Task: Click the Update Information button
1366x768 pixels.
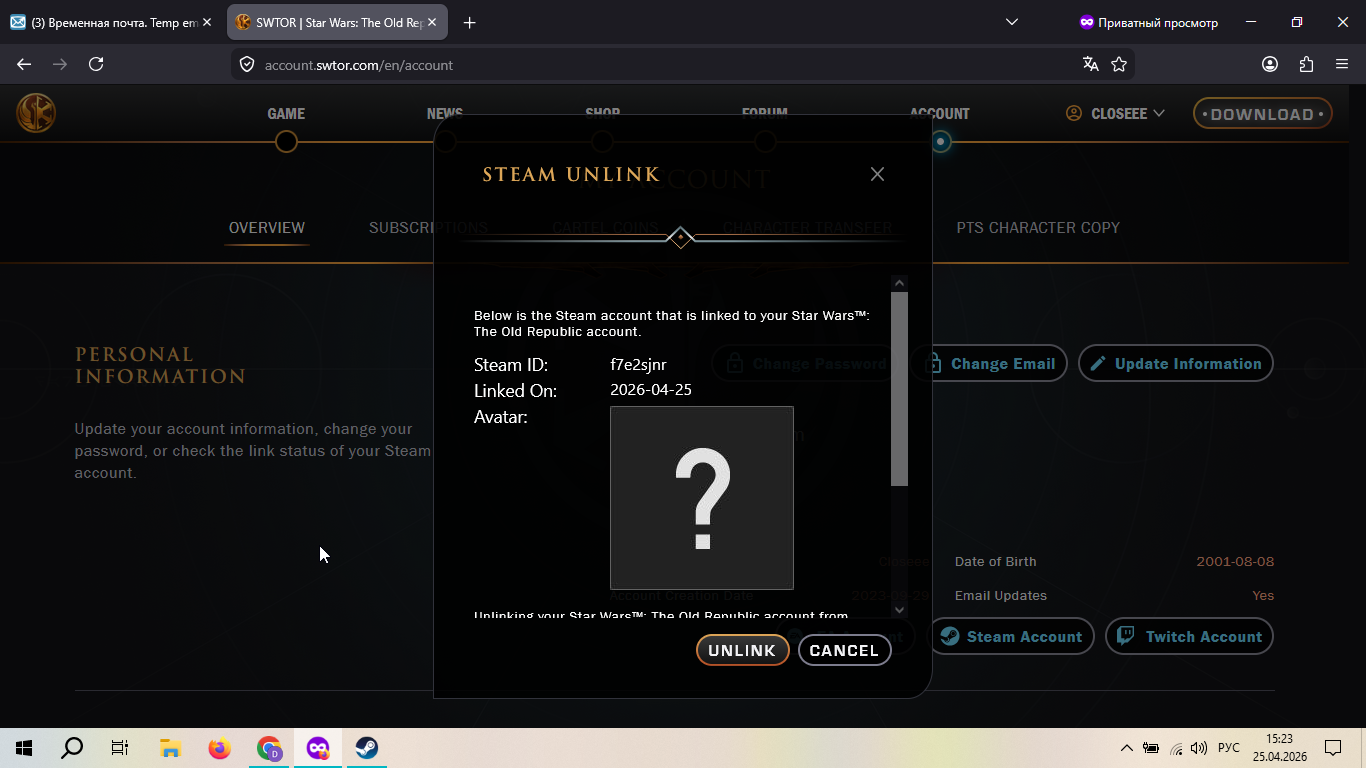Action: (1175, 363)
